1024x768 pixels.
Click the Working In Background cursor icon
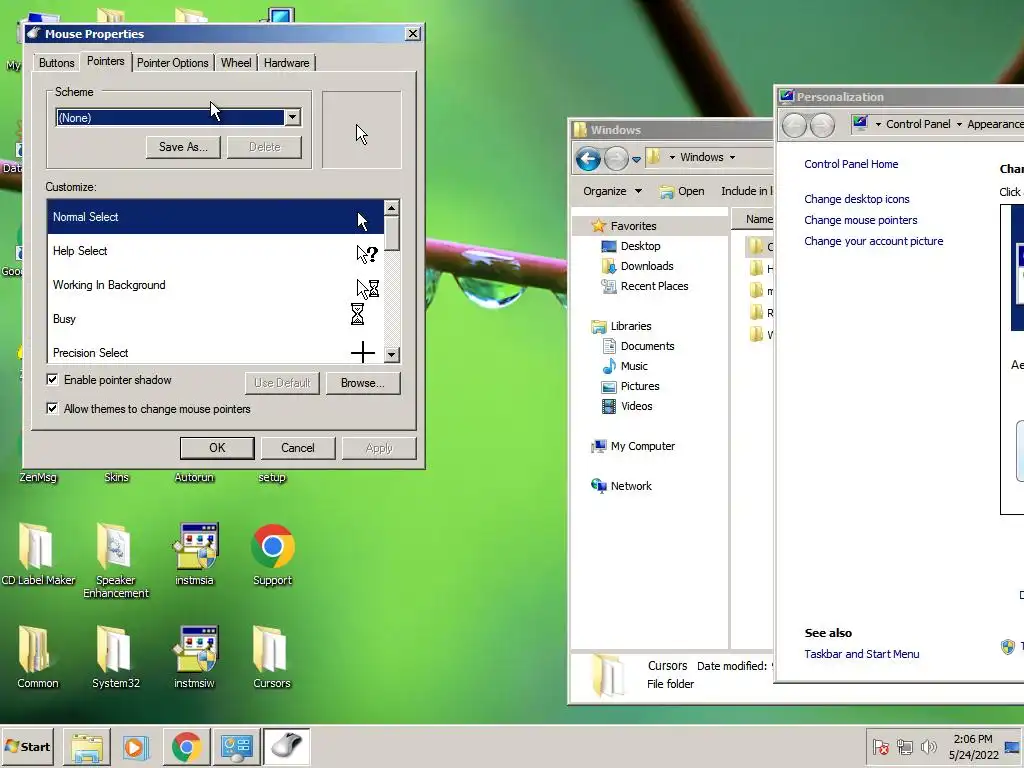pos(368,288)
